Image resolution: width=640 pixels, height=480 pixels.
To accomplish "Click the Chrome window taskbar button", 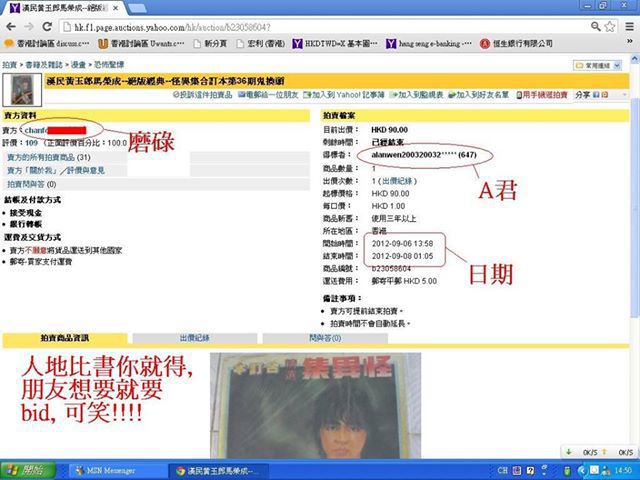I will (219, 471).
